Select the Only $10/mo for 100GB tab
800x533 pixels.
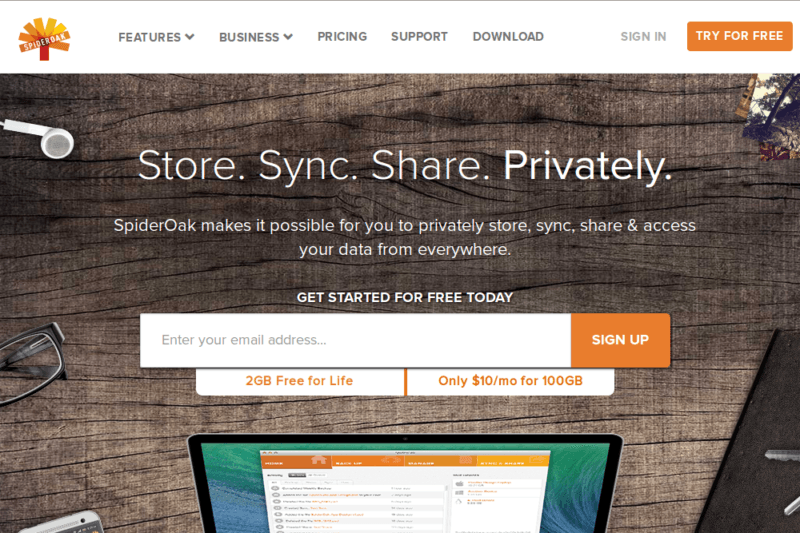pos(510,381)
